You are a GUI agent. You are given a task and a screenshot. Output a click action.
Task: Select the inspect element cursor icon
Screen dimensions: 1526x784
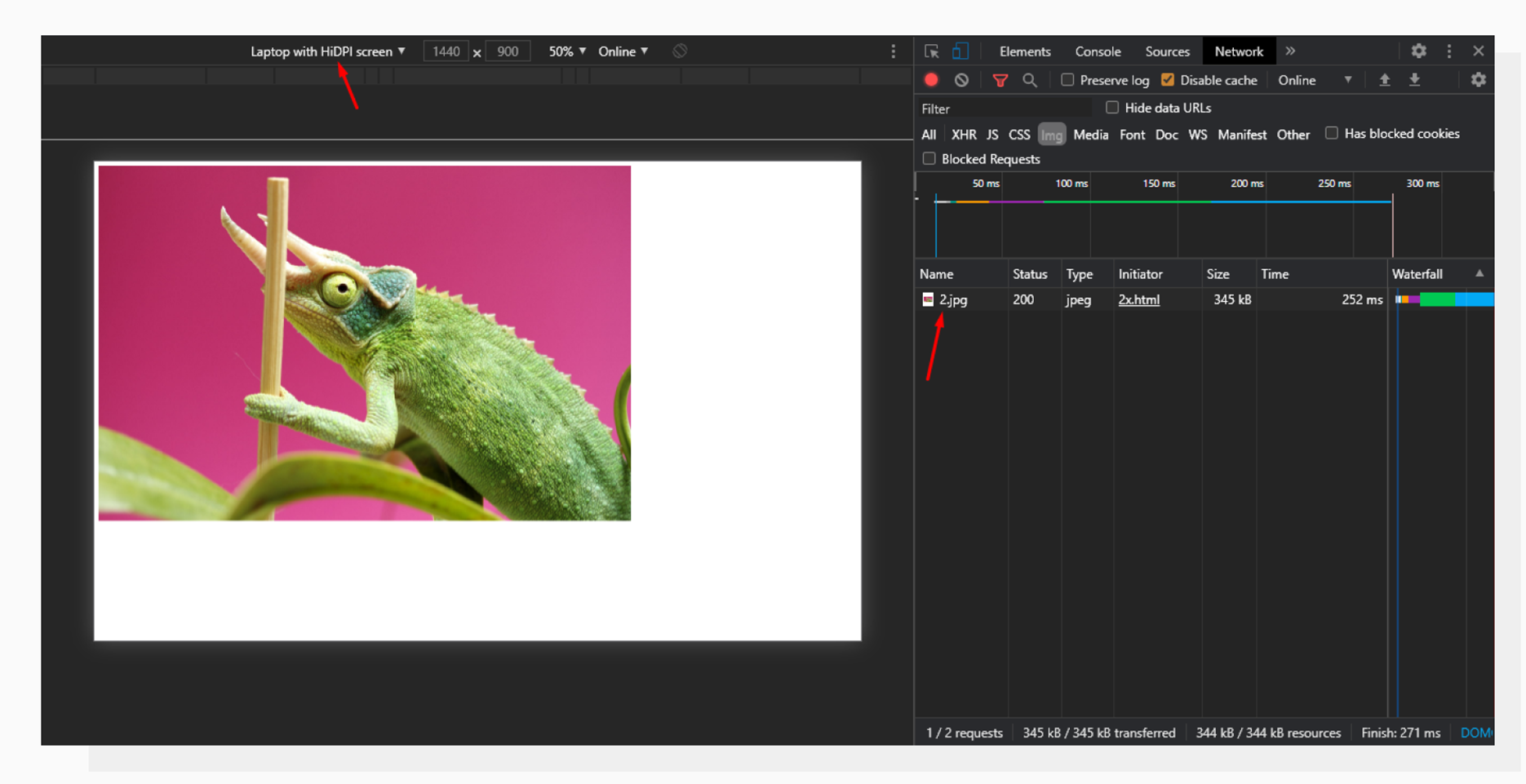click(x=930, y=51)
